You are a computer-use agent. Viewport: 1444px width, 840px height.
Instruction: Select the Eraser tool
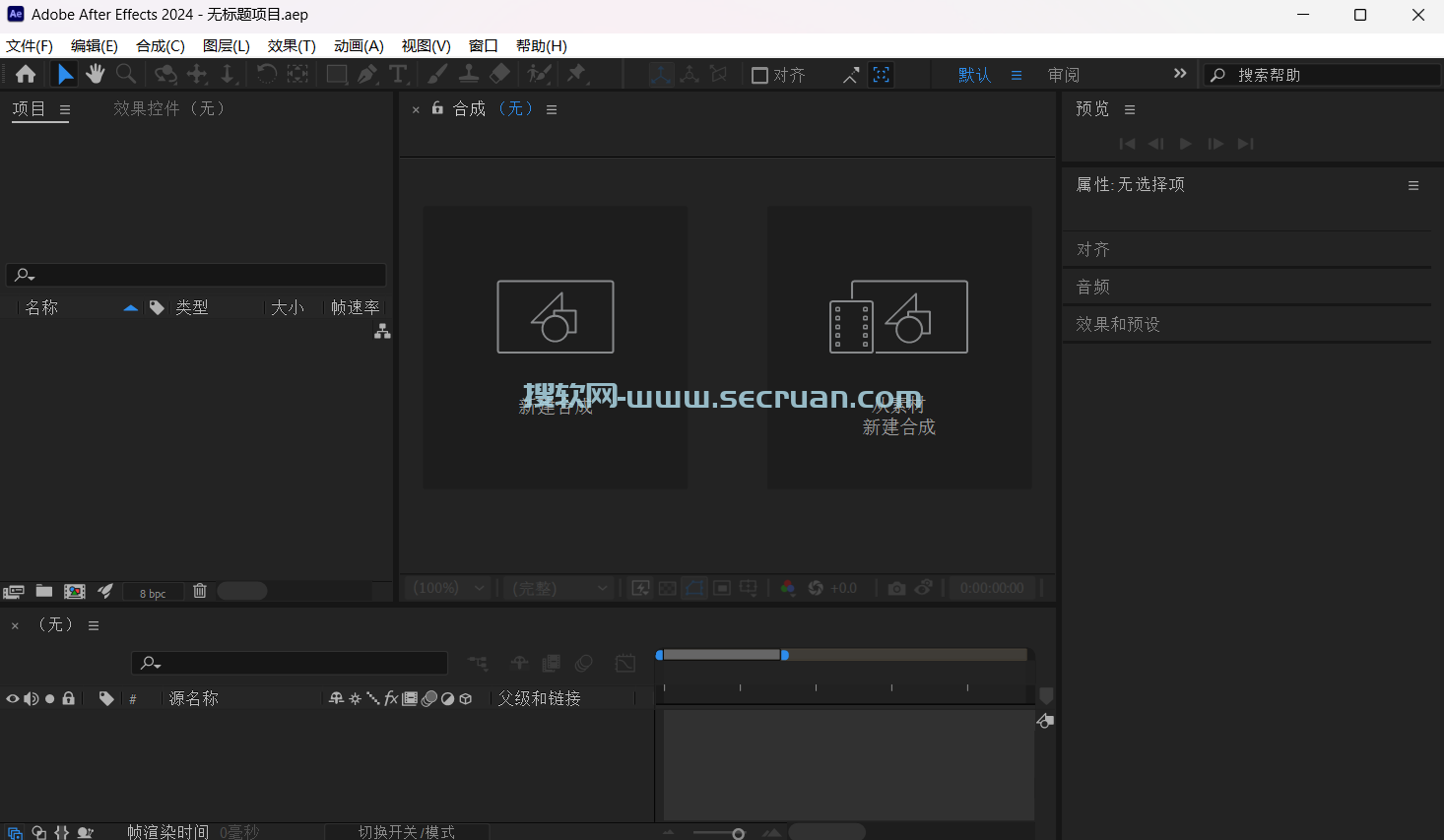click(499, 74)
